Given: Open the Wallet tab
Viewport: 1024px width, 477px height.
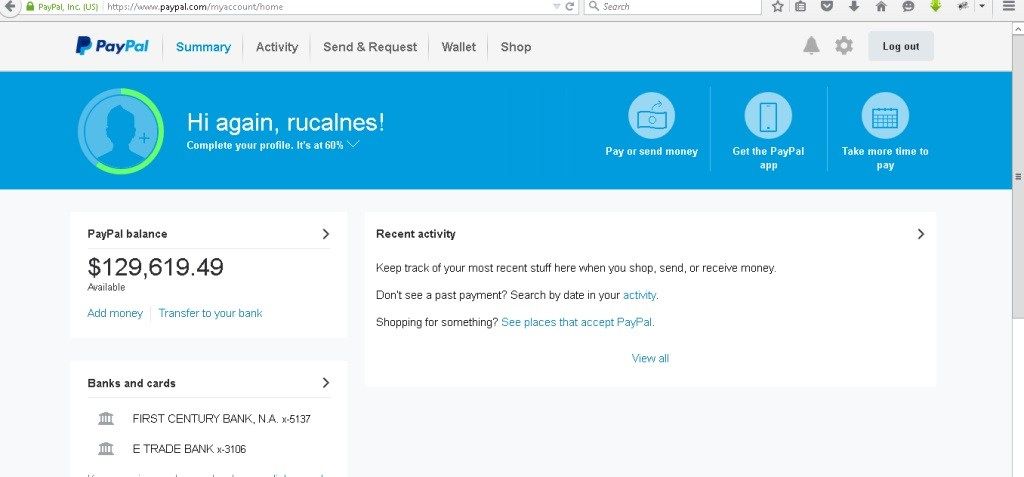Looking at the screenshot, I should (x=458, y=47).
